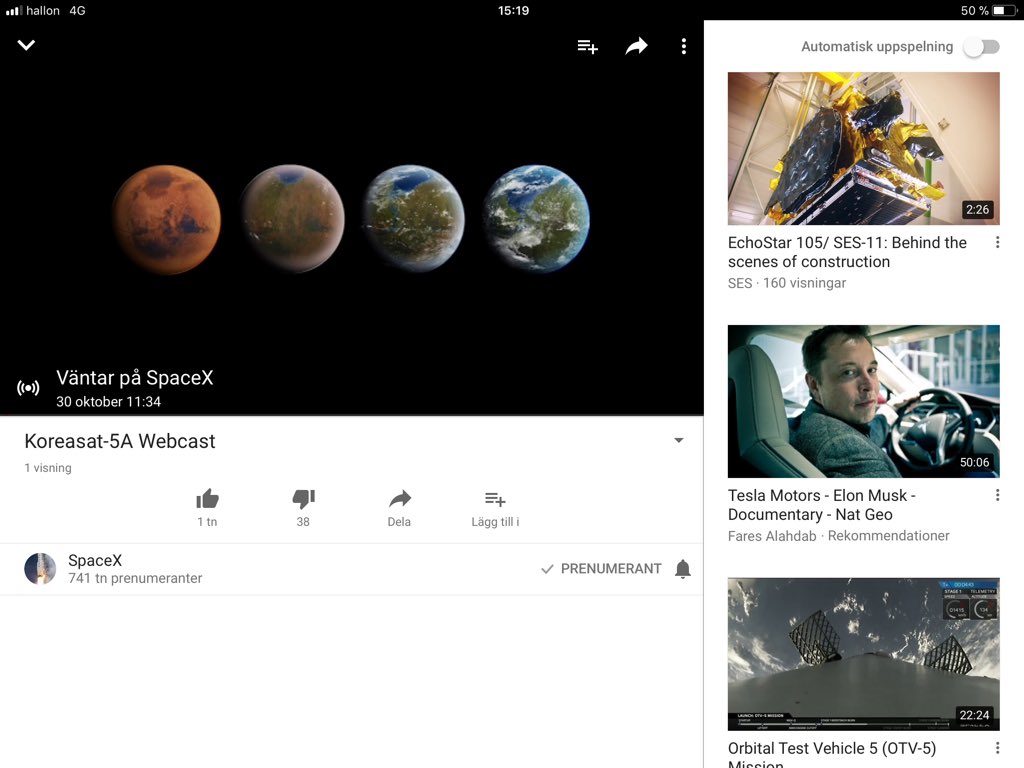Tap the Koreasat-5A Webcast title

(x=120, y=441)
